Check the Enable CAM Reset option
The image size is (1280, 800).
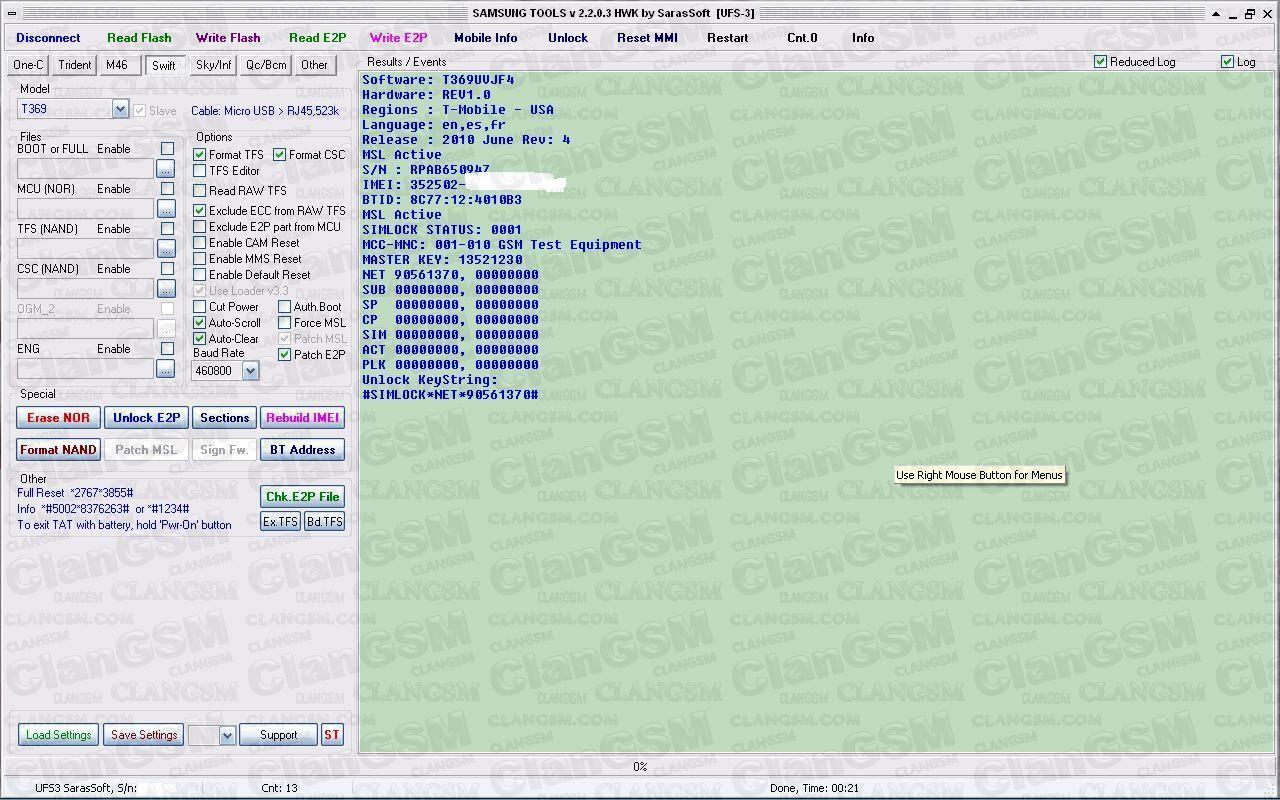pyautogui.click(x=200, y=243)
